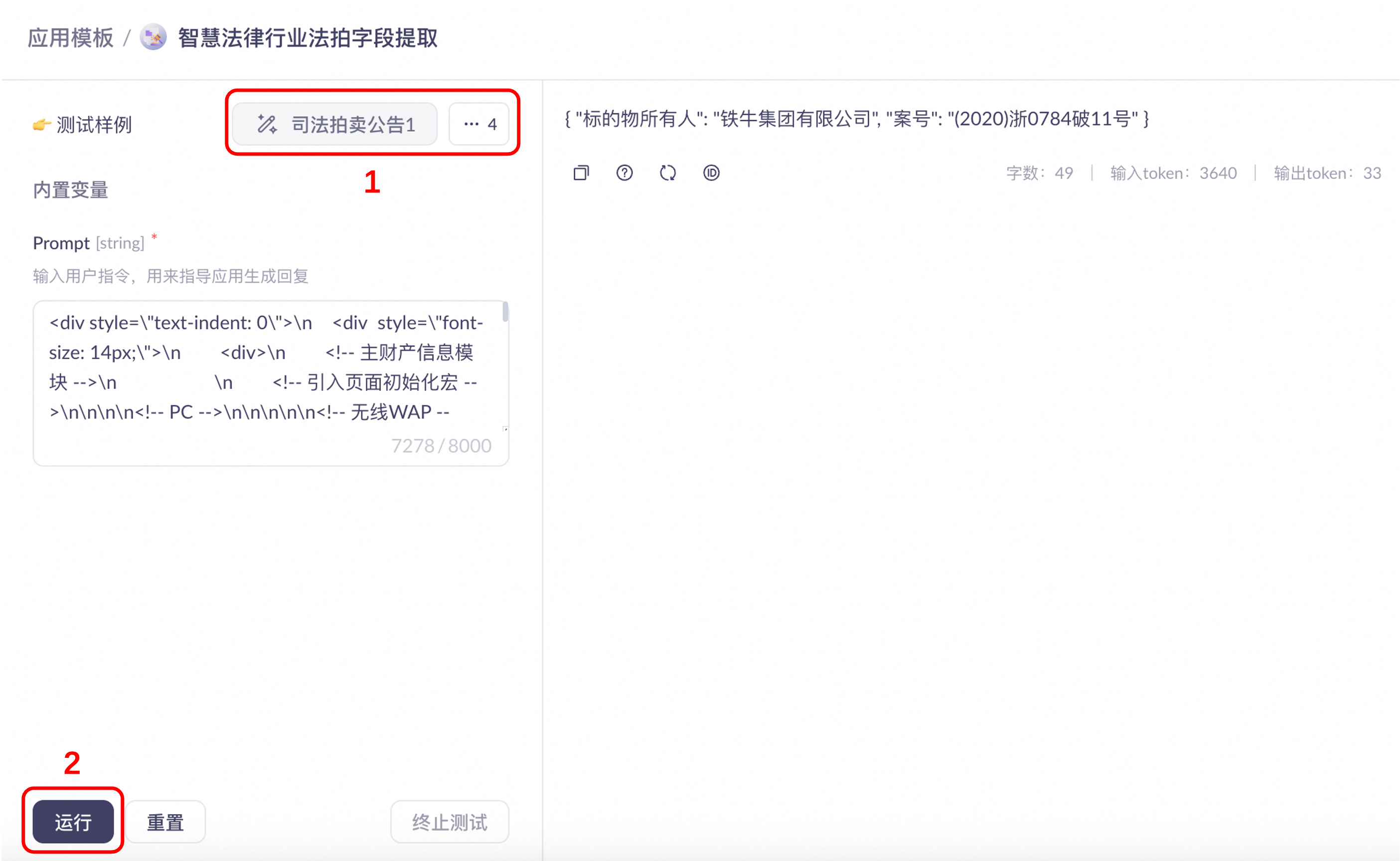
Task: Click the question mark help icon
Action: 624,172
